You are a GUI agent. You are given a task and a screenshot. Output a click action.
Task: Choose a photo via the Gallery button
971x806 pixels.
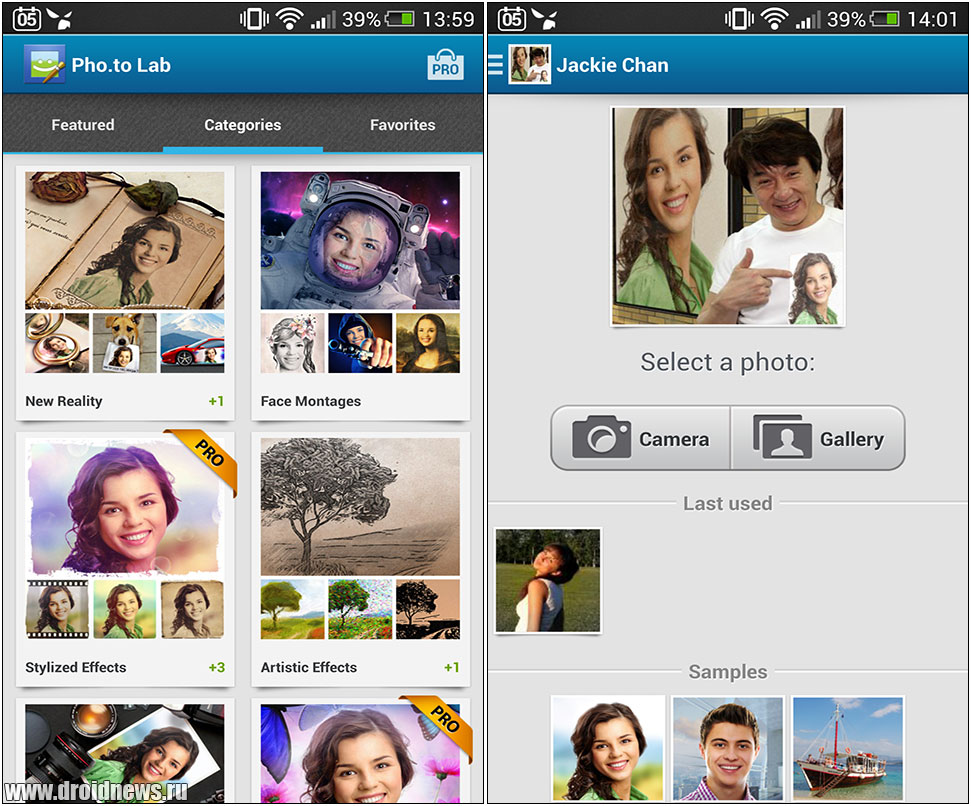coord(818,438)
